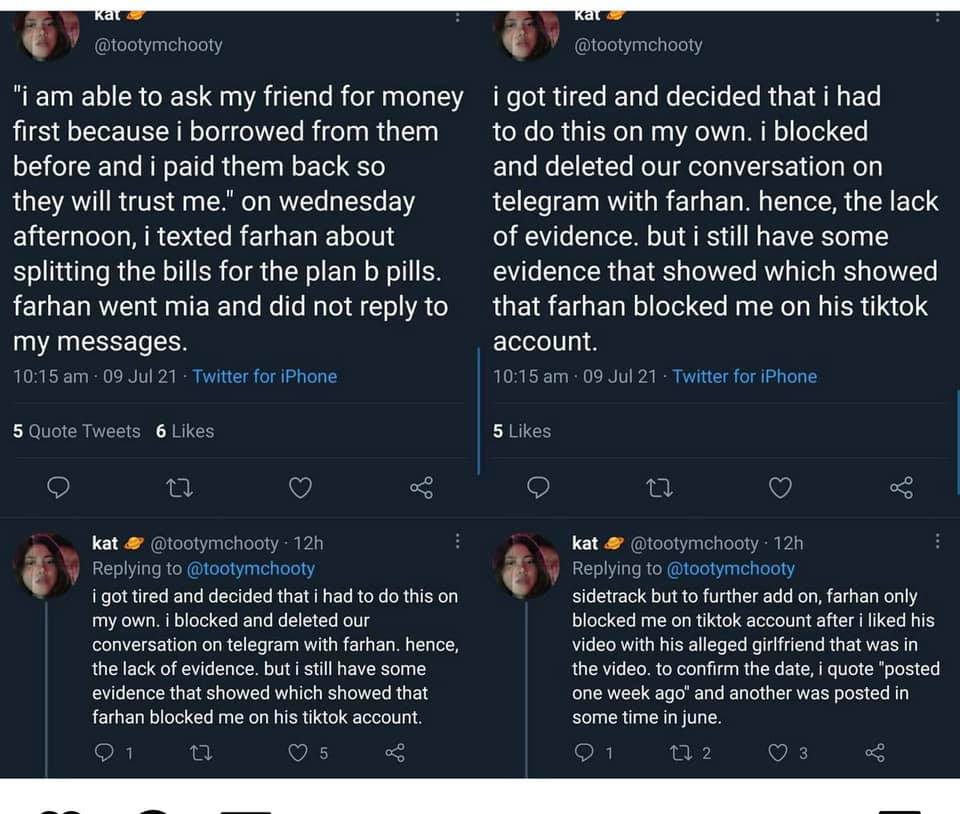Retweet the left main tweet
The image size is (960, 814).
point(180,488)
